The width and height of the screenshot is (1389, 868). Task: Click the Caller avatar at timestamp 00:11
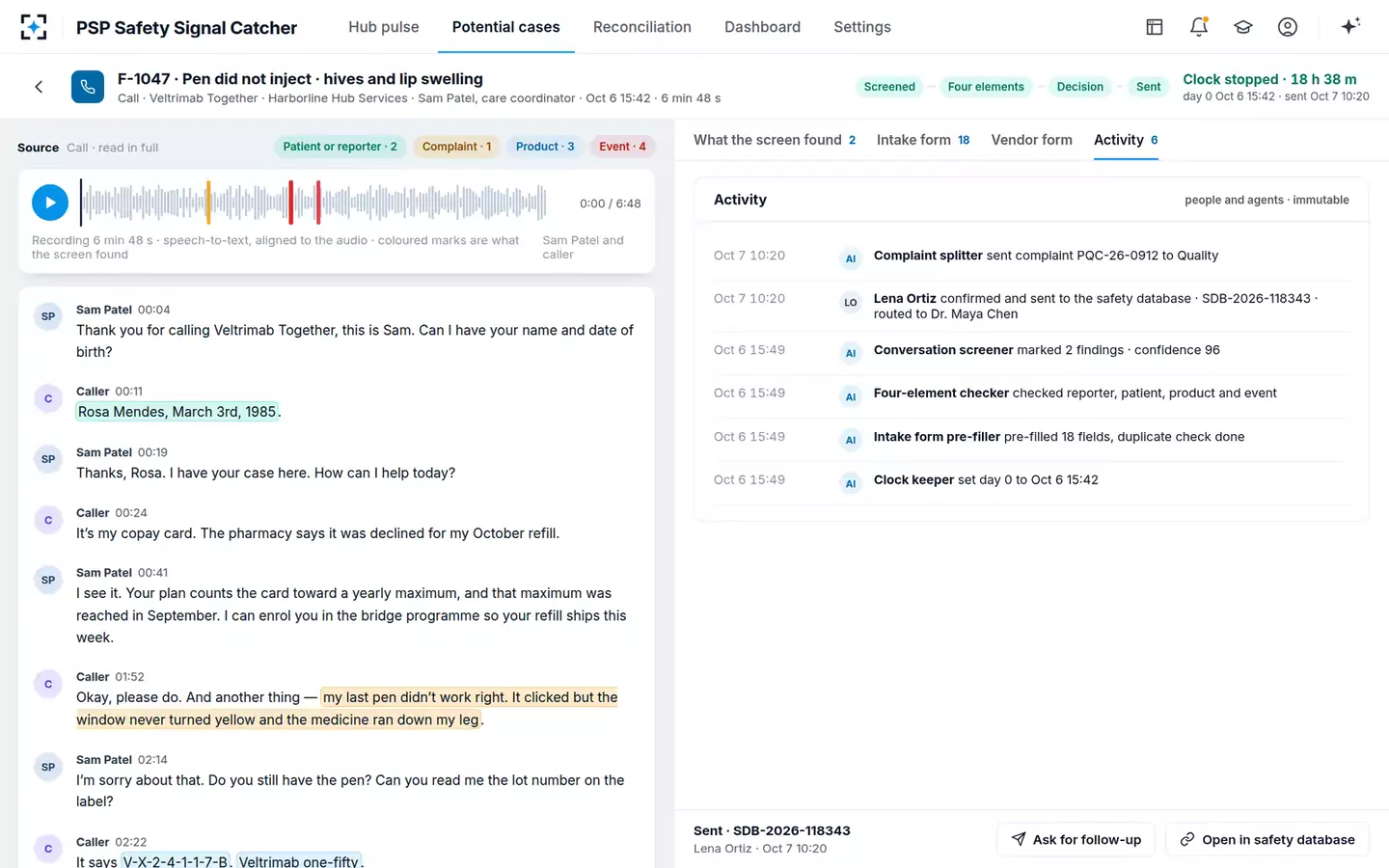coord(48,398)
